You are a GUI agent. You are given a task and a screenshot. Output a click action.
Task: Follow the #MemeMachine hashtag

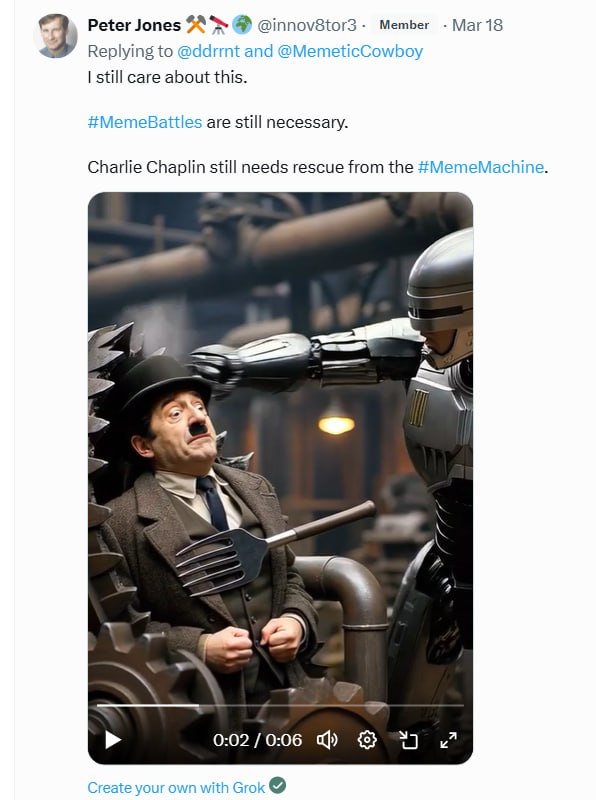[481, 167]
